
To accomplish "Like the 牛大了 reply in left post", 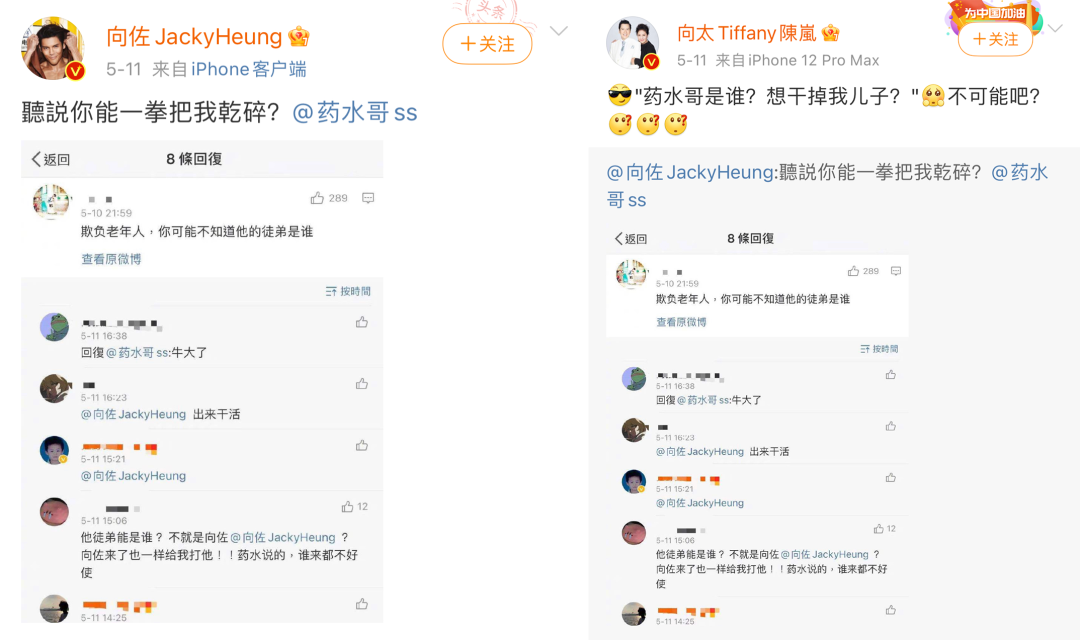I will pyautogui.click(x=362, y=322).
